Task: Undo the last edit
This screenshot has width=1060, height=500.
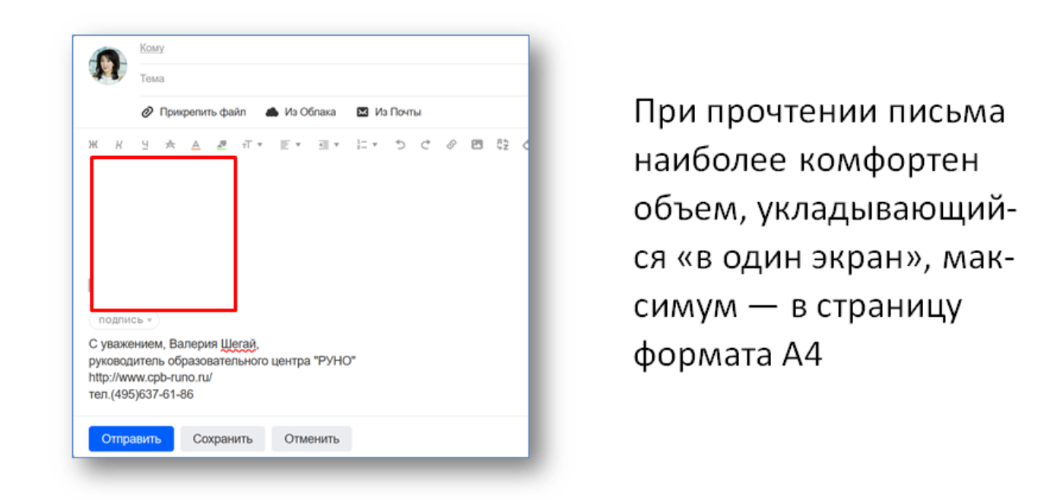Action: 400,144
